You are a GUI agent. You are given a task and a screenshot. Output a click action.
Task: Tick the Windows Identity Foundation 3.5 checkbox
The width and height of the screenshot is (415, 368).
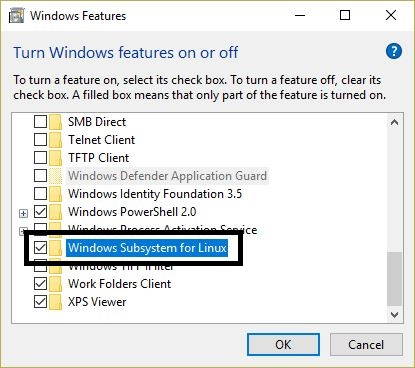click(x=40, y=194)
